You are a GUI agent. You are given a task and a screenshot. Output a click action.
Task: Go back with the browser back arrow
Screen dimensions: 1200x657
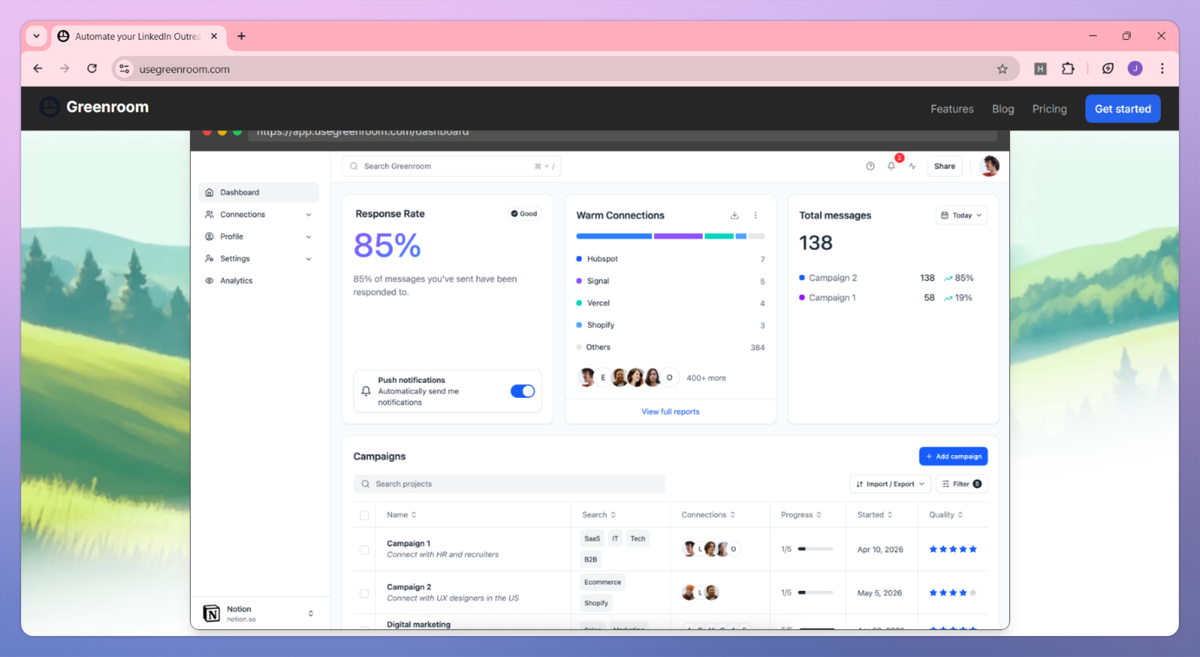tap(38, 69)
